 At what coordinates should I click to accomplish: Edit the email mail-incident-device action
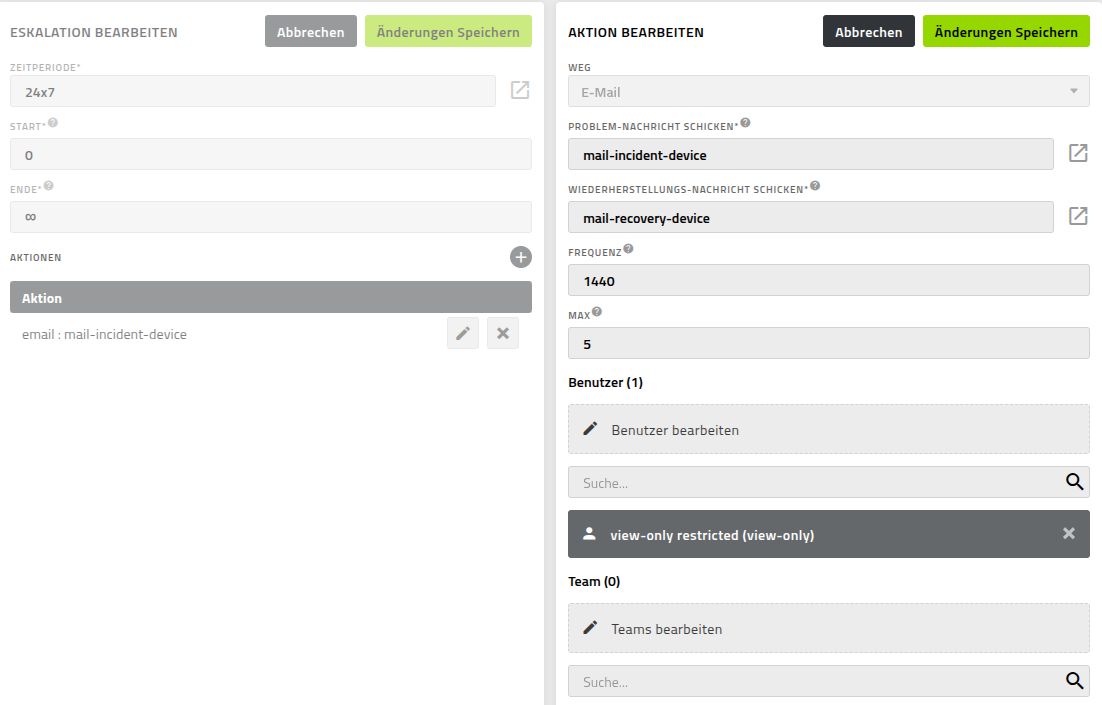(x=463, y=334)
